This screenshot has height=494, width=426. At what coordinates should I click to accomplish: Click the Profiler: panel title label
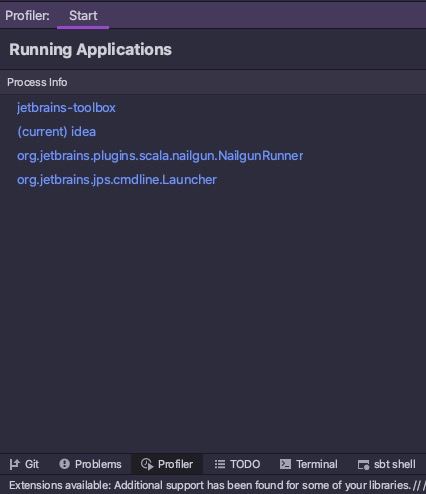click(x=27, y=16)
